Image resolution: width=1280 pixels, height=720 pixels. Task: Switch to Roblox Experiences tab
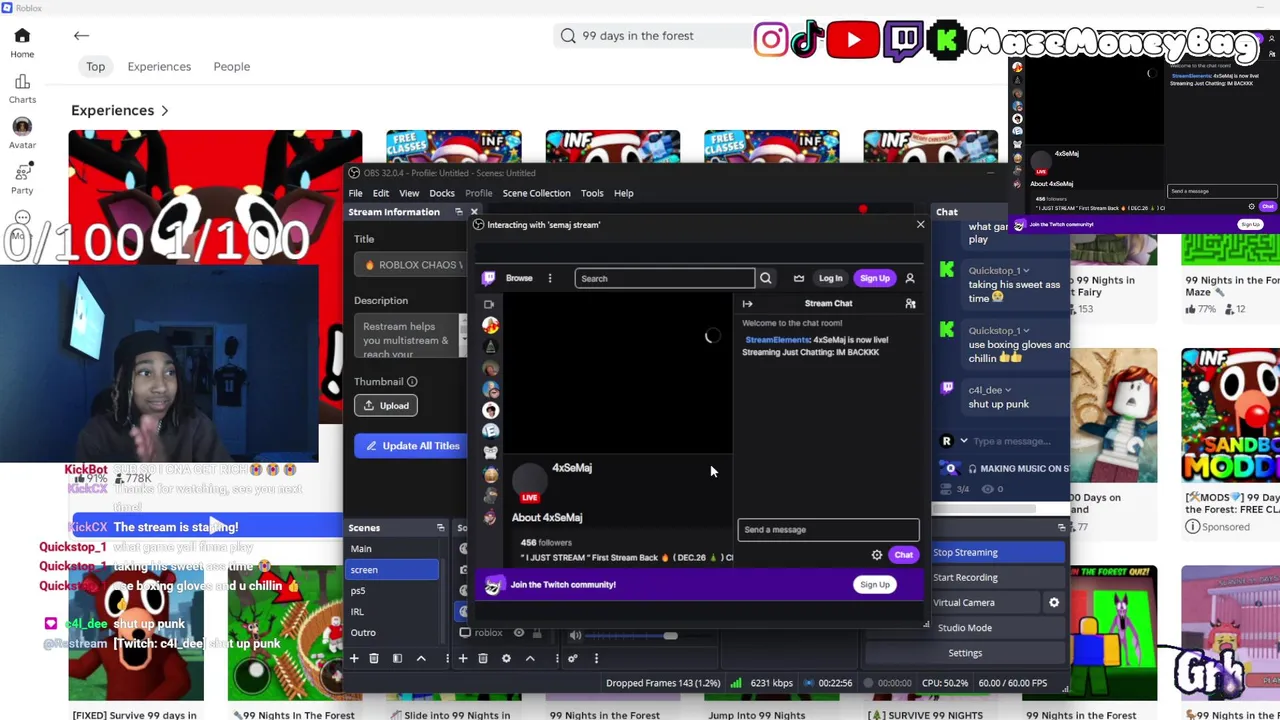[x=159, y=67]
